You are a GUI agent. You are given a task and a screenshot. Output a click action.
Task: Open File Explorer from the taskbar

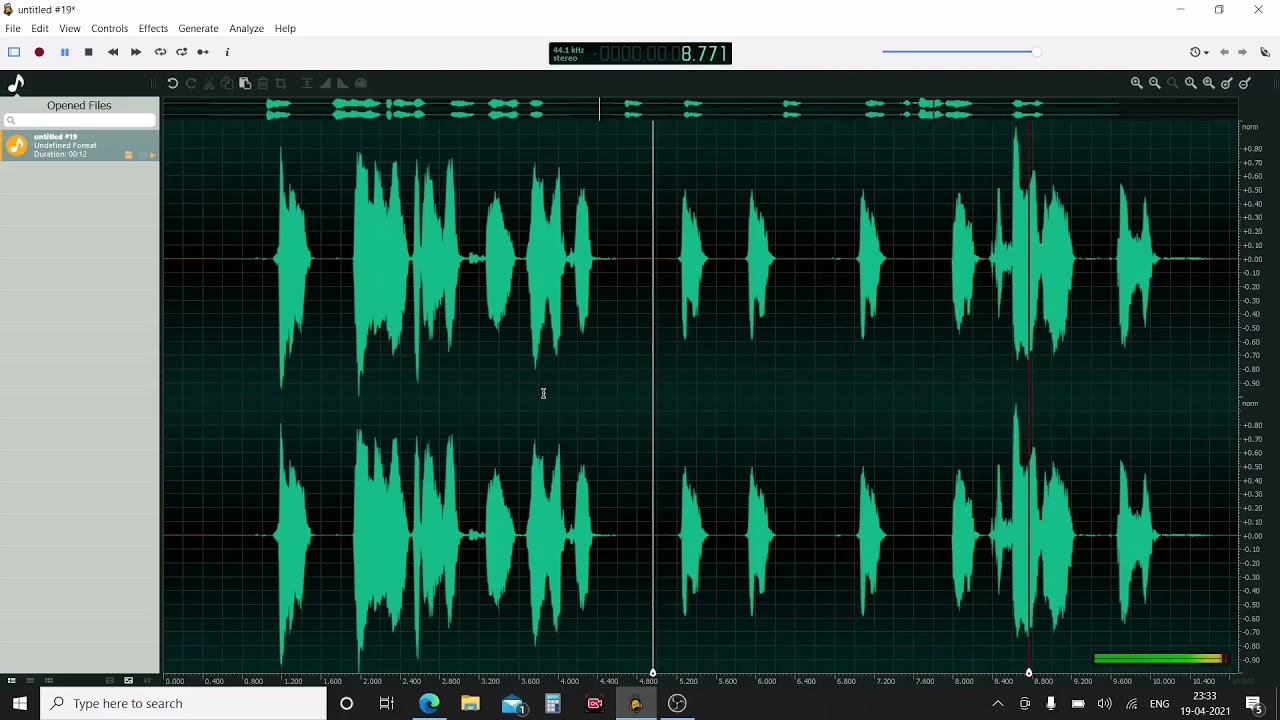coord(470,704)
